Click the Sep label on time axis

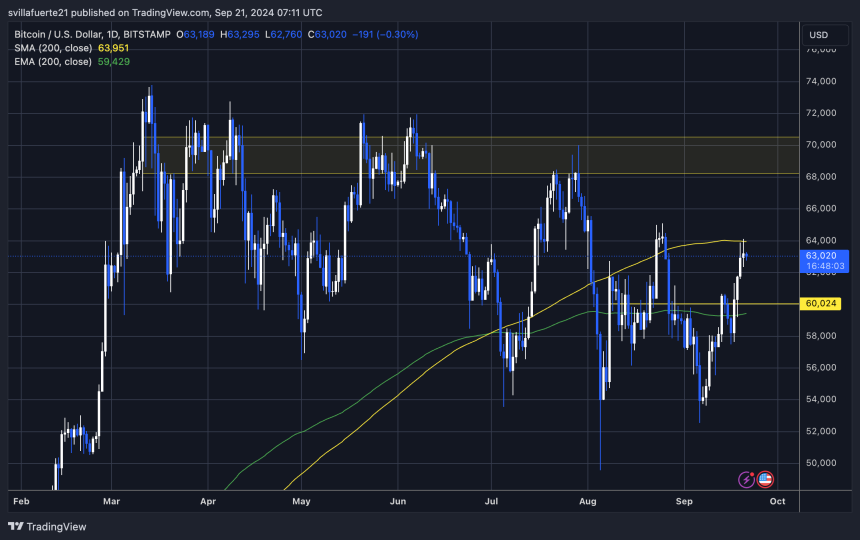685,498
